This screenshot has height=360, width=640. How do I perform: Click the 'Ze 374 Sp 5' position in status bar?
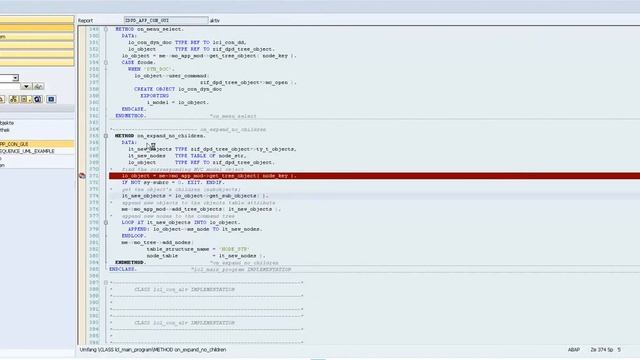coord(606,350)
